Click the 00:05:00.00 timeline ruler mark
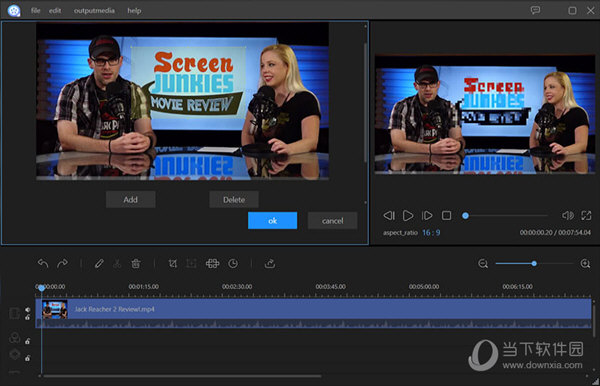 click(x=424, y=287)
